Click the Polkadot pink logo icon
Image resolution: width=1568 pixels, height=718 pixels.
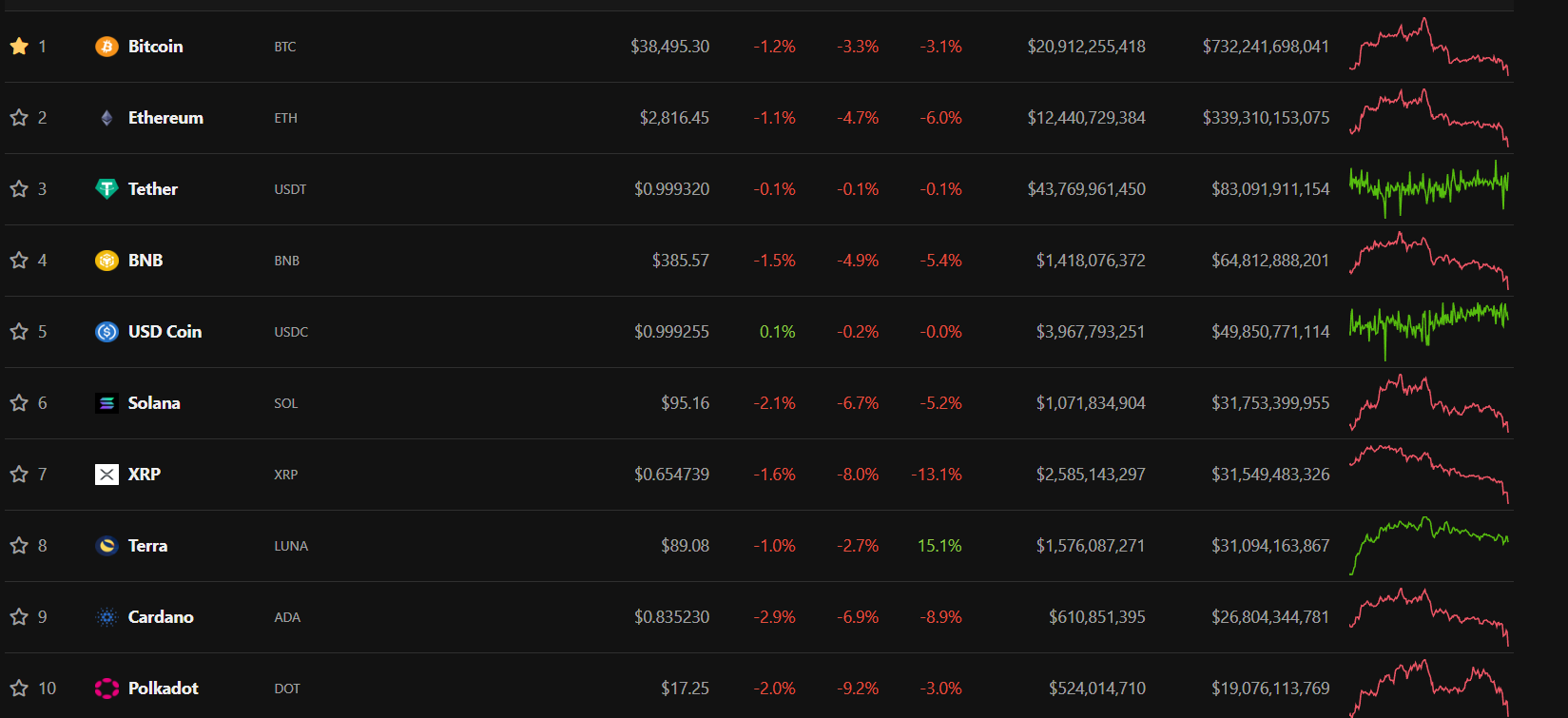pos(106,689)
